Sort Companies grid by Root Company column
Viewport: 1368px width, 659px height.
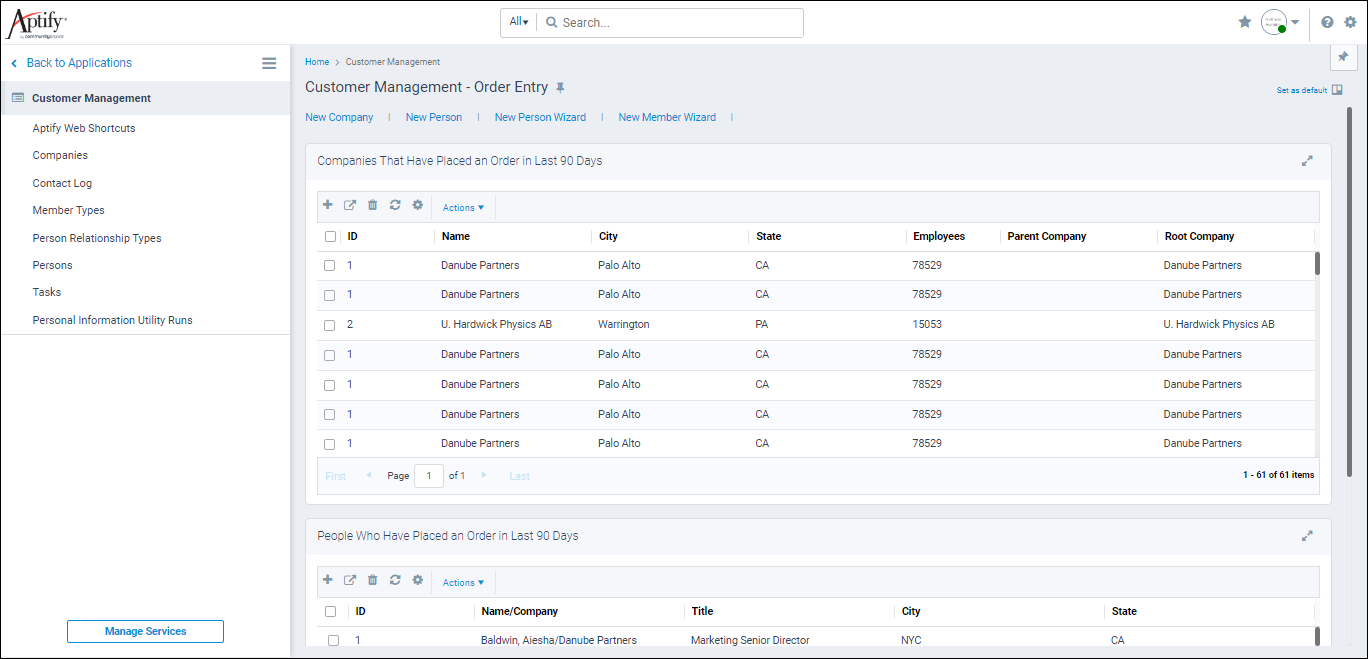[1199, 237]
